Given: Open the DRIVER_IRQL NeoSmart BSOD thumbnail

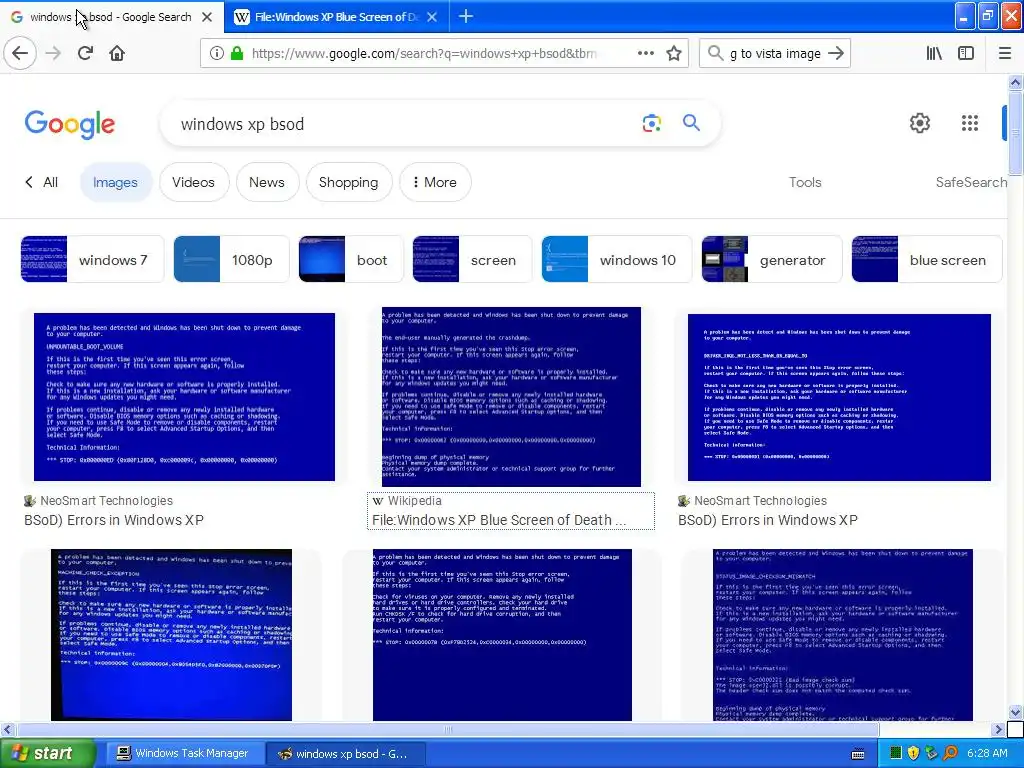Looking at the screenshot, I should [x=839, y=397].
